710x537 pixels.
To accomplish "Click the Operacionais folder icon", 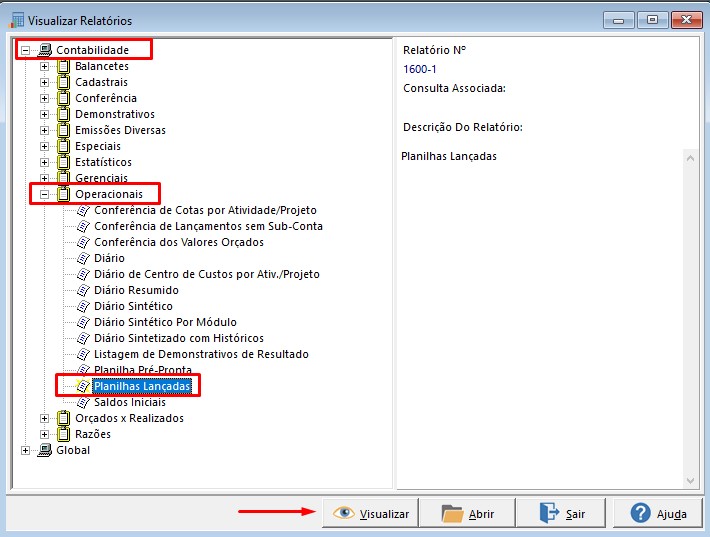I will [x=63, y=194].
